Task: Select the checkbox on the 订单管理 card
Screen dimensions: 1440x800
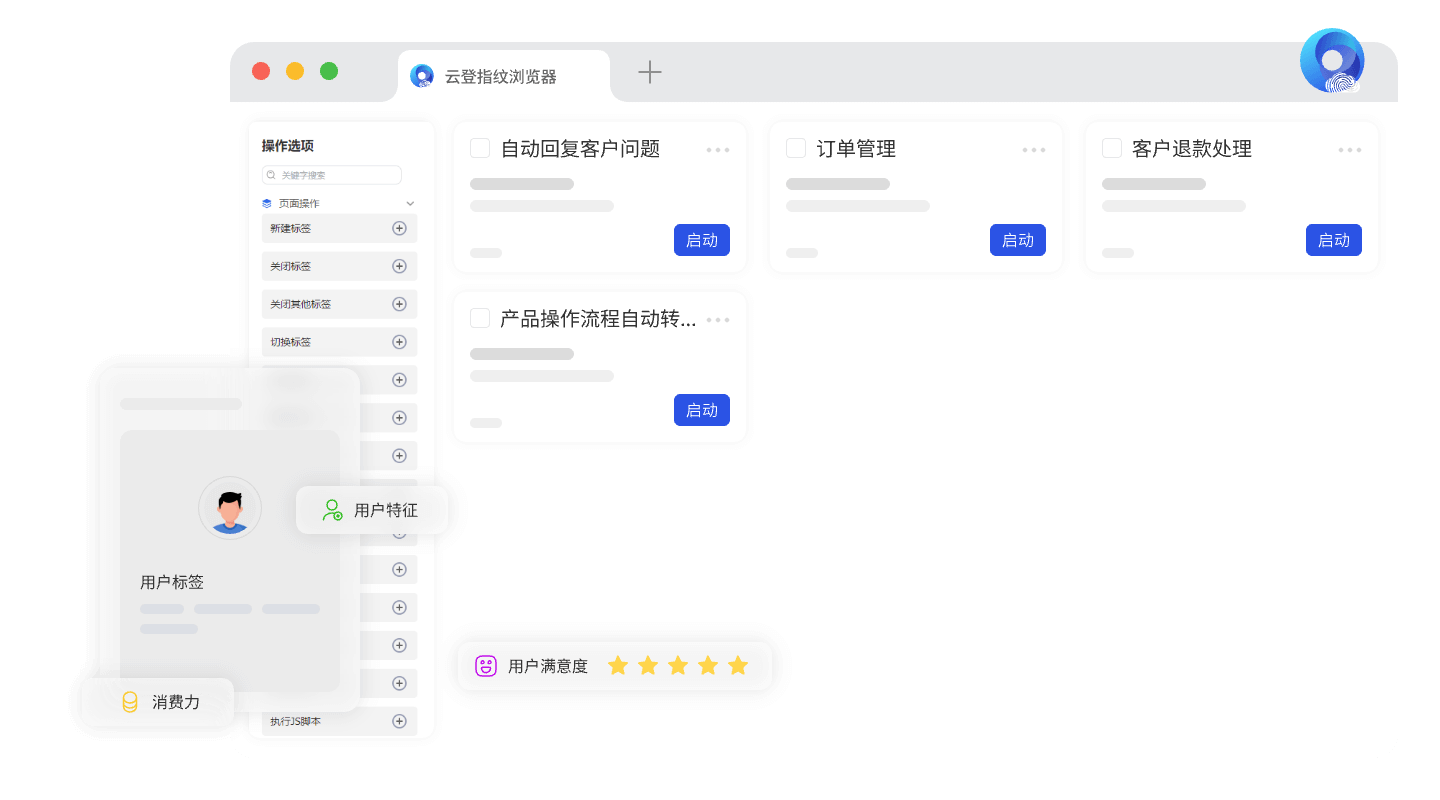Action: point(796,147)
